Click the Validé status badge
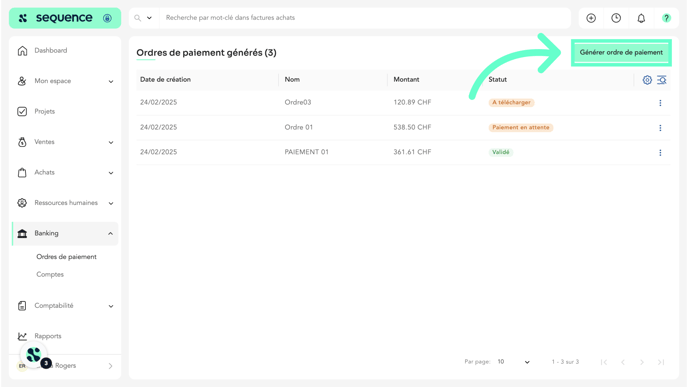The image size is (688, 387). click(501, 152)
